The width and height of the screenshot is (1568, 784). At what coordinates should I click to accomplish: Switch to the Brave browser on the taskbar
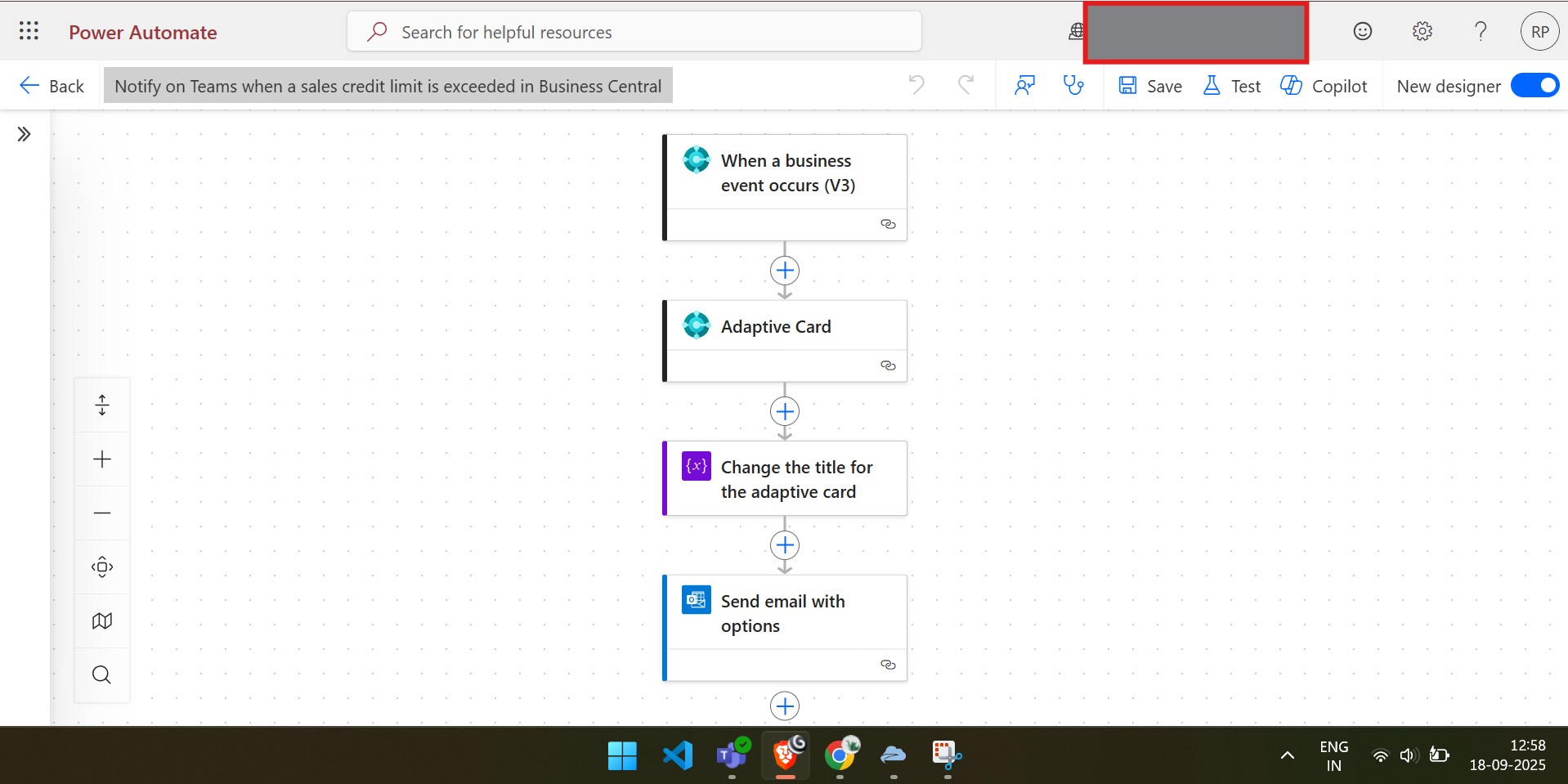pos(786,755)
